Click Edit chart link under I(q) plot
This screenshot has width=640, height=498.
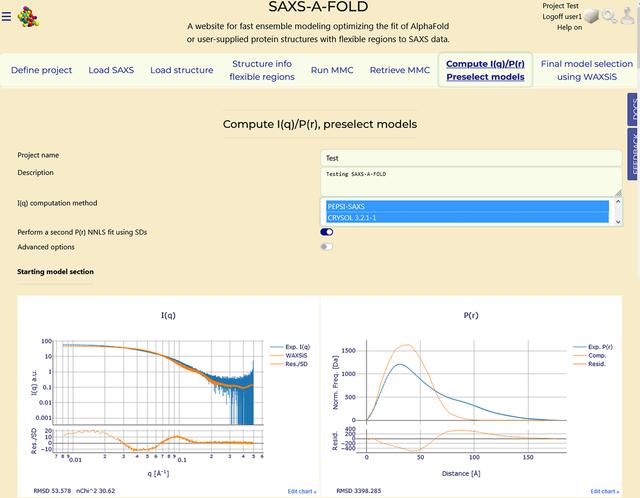(302, 491)
